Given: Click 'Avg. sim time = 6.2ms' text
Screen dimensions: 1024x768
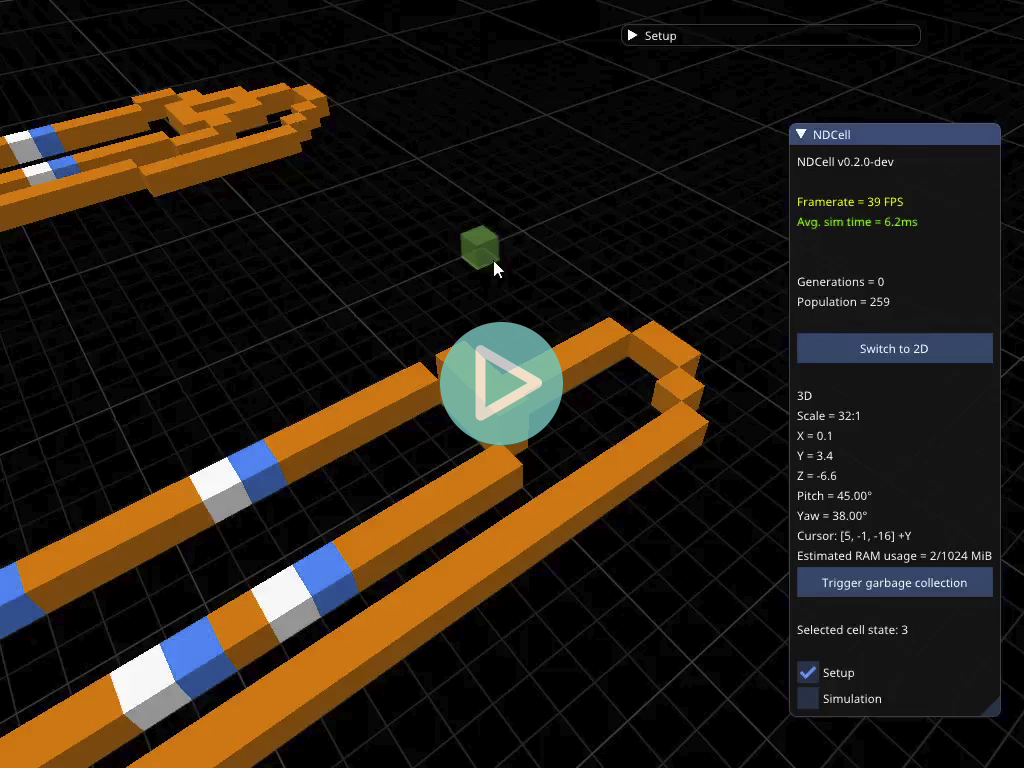Looking at the screenshot, I should point(857,222).
